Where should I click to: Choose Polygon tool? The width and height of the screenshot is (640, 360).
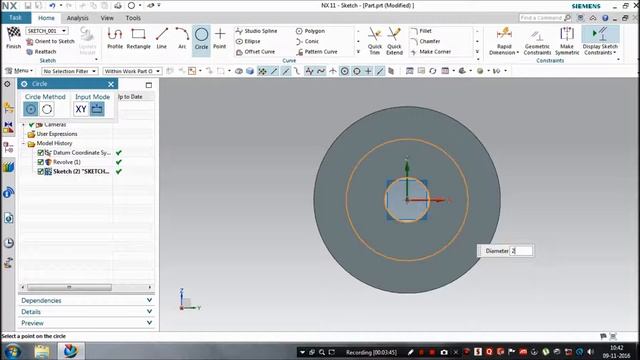coord(310,31)
